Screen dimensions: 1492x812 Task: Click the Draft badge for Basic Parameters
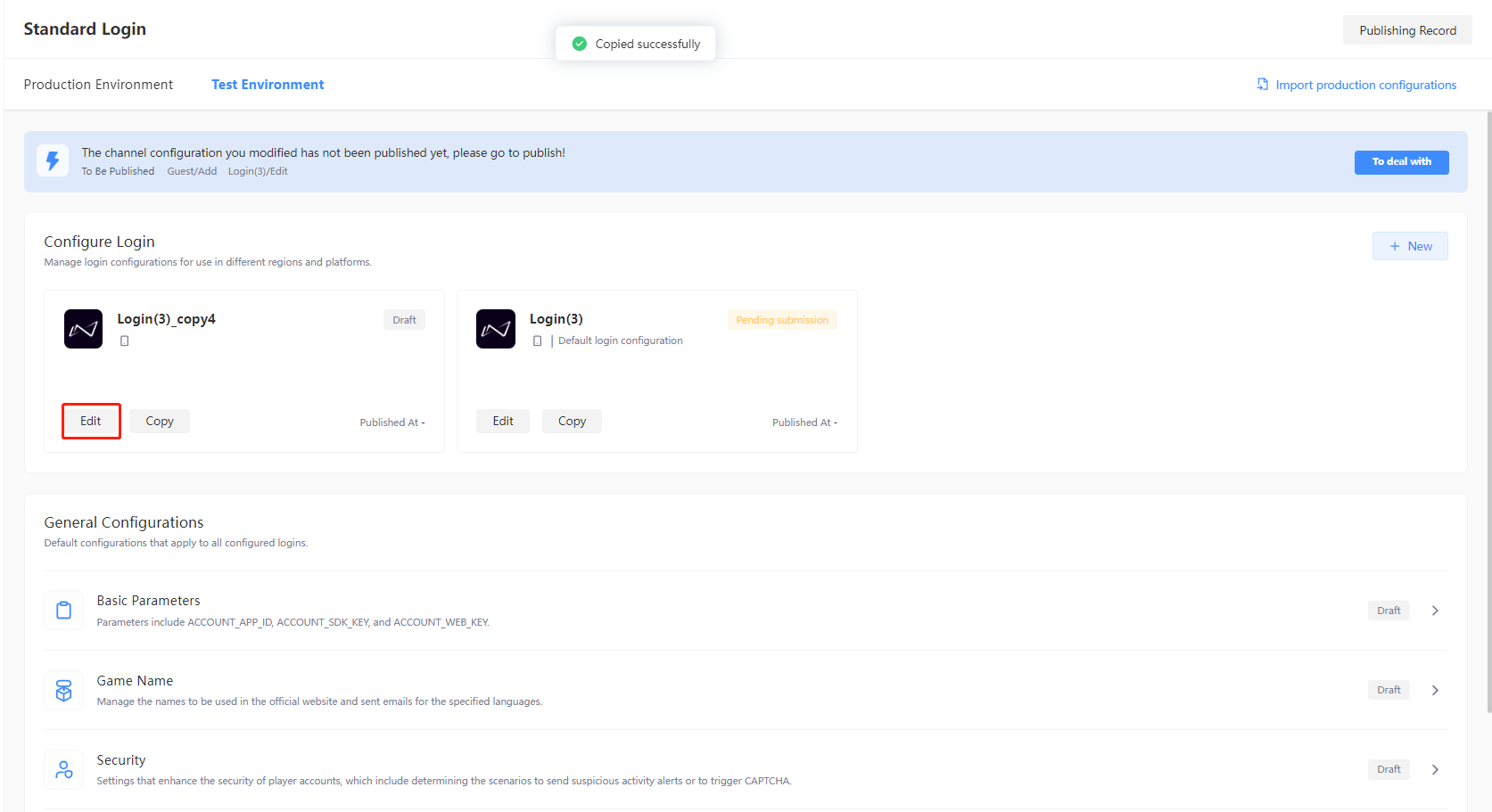coord(1389,611)
